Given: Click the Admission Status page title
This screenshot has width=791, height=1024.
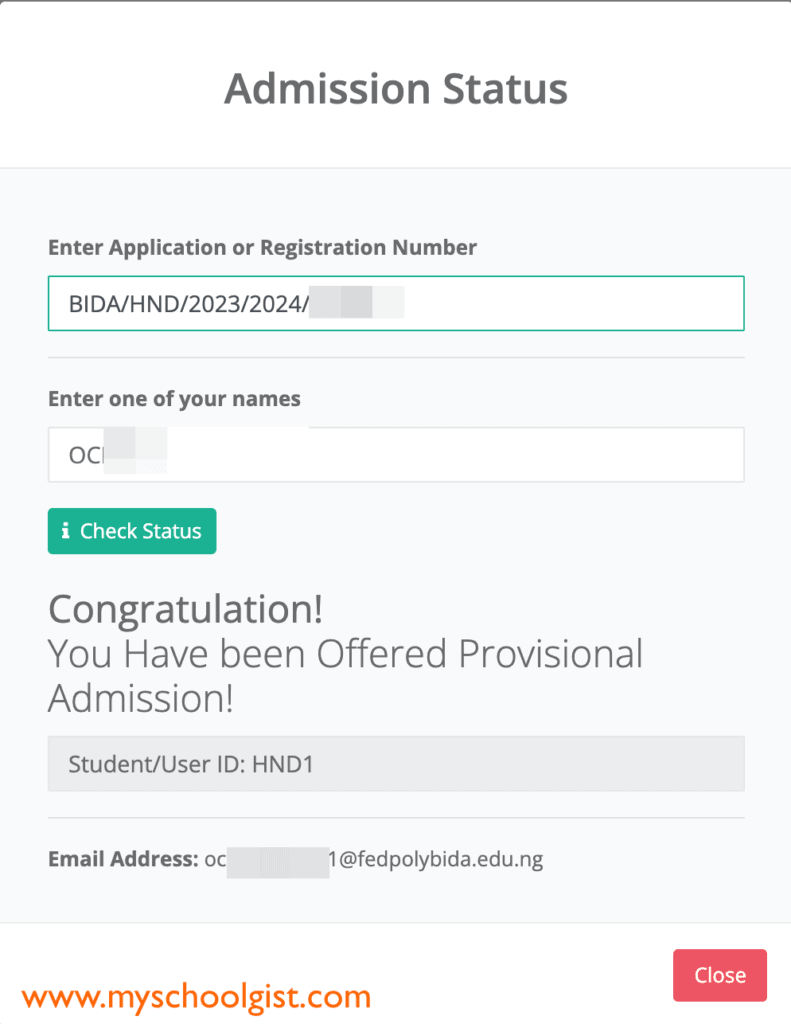Looking at the screenshot, I should (395, 89).
